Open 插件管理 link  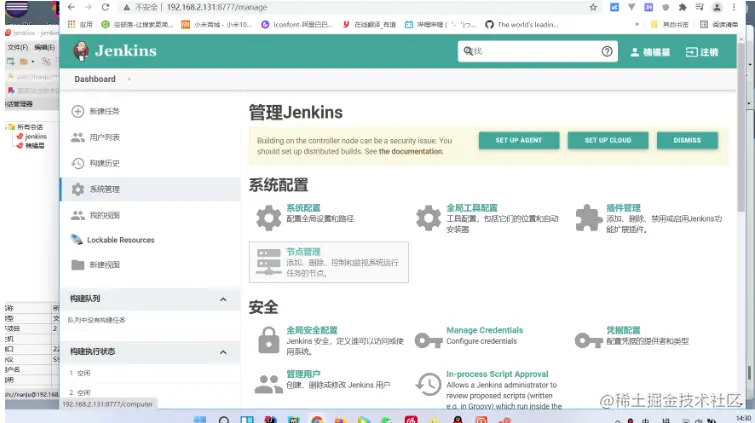tap(623, 208)
